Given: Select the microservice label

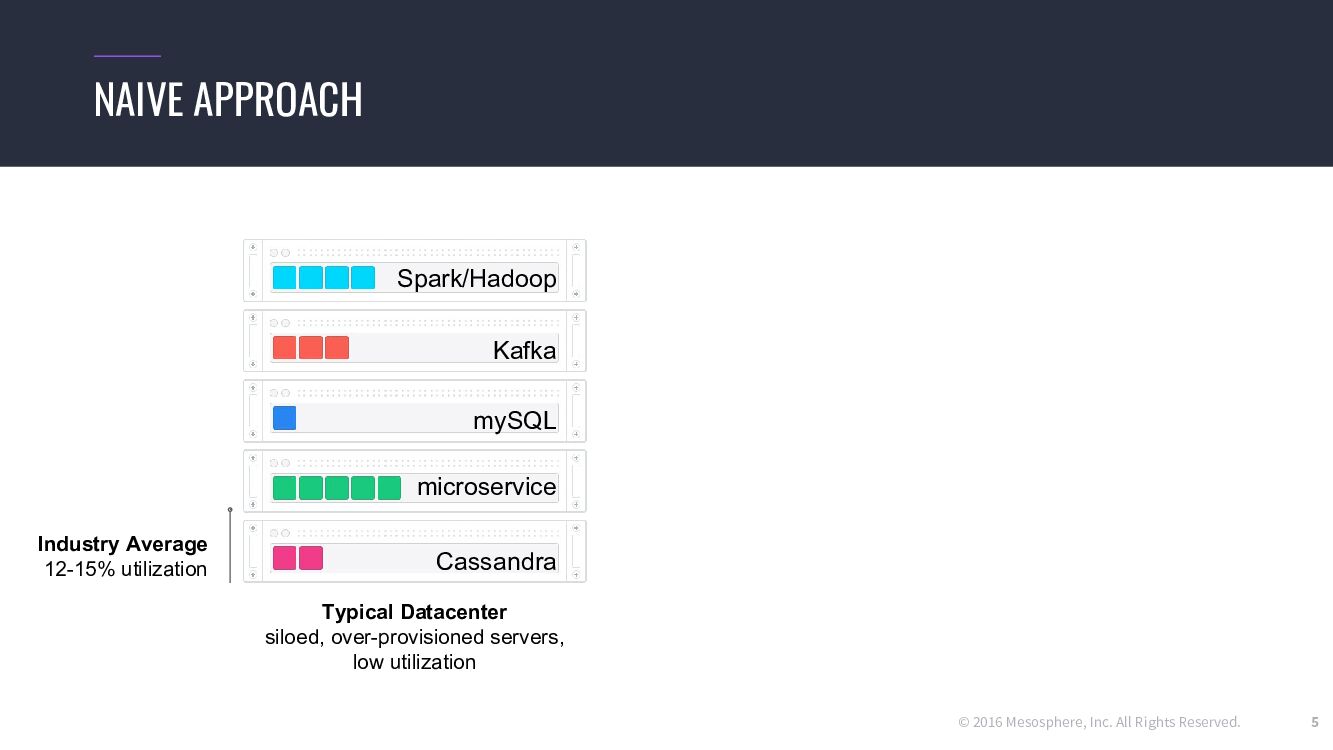Looking at the screenshot, I should point(486,487).
